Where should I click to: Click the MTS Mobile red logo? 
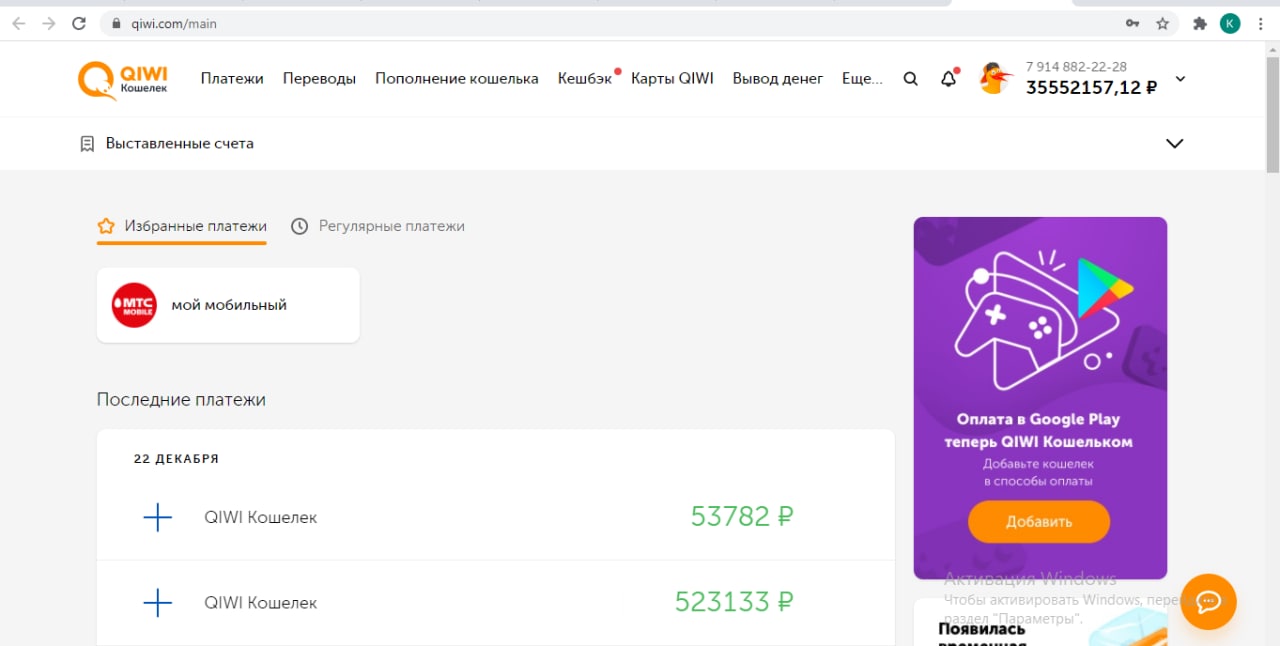(x=134, y=305)
